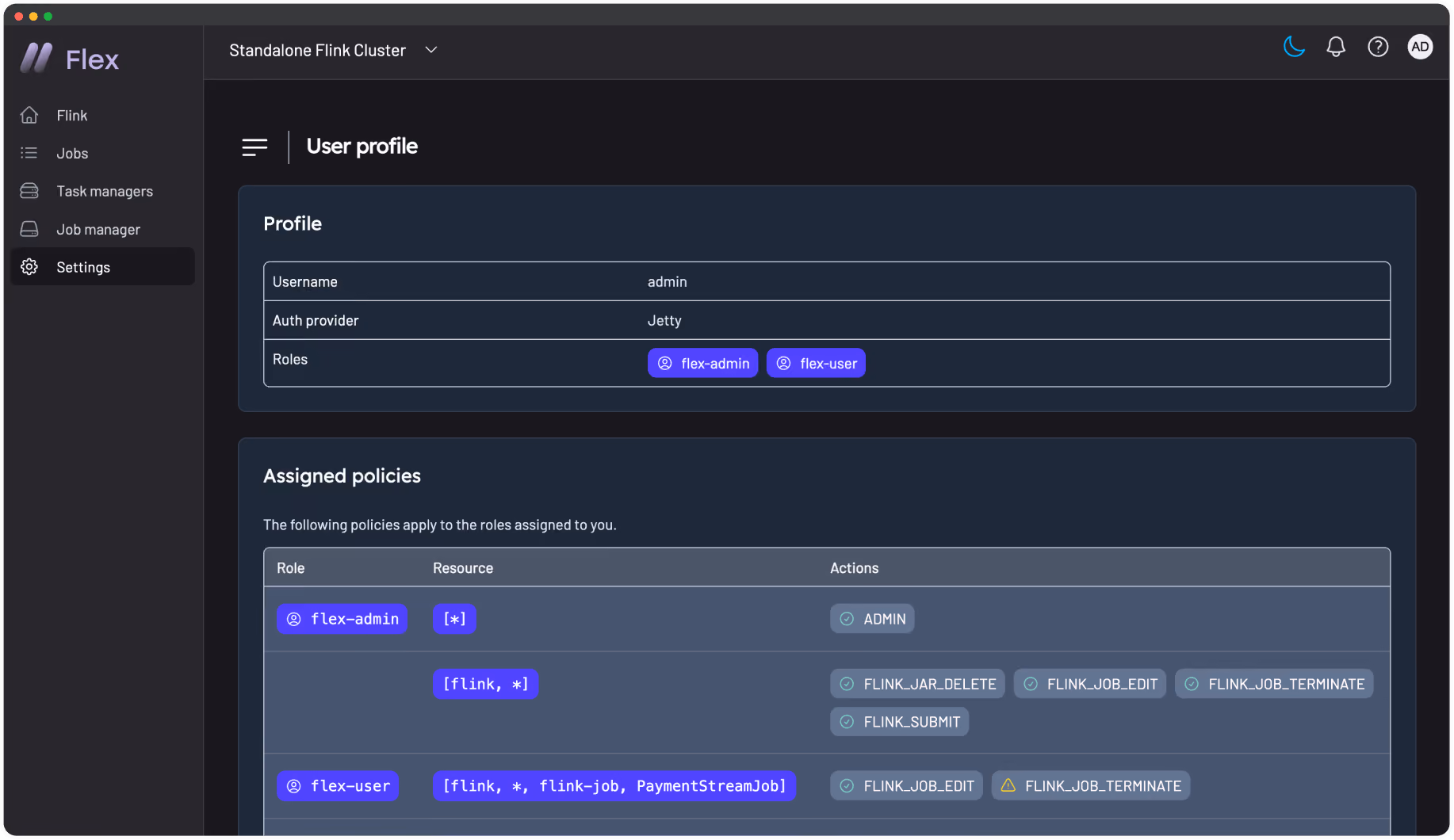Viewport: 1454px width, 840px height.
Task: Click the Task managers server icon
Action: coord(29,191)
